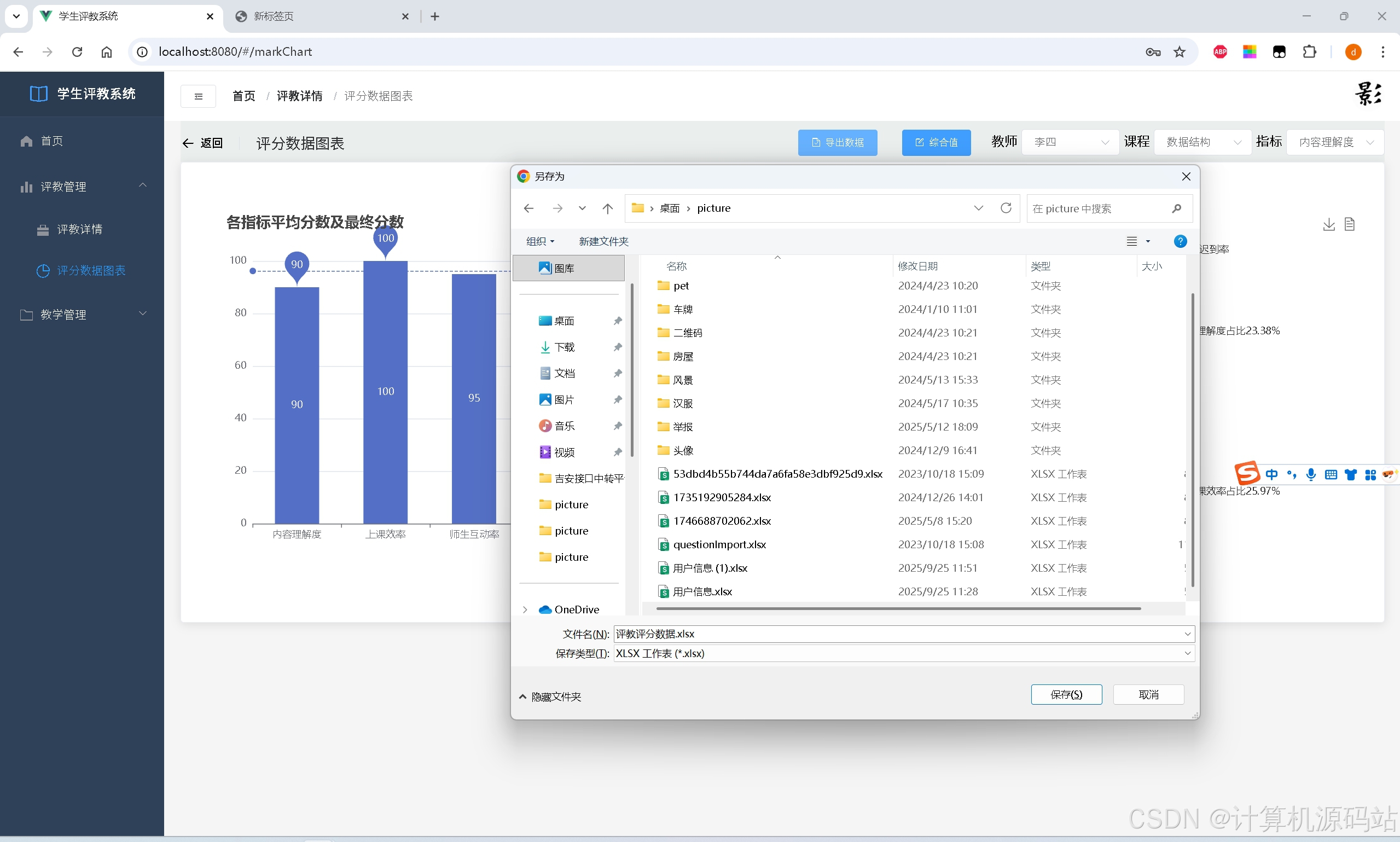This screenshot has height=842, width=1400.
Task: Click 保存(S) in the save dialog
Action: (1066, 694)
